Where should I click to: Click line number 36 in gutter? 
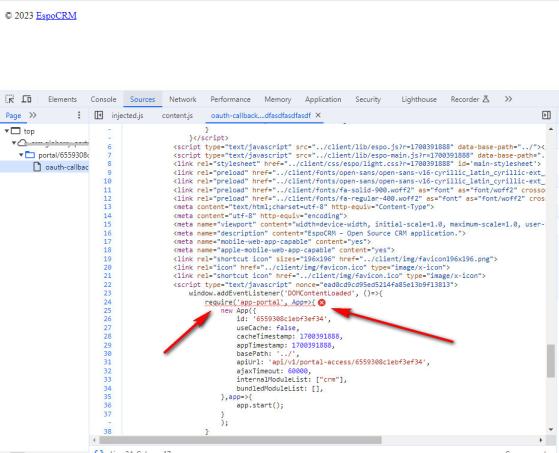[107, 405]
